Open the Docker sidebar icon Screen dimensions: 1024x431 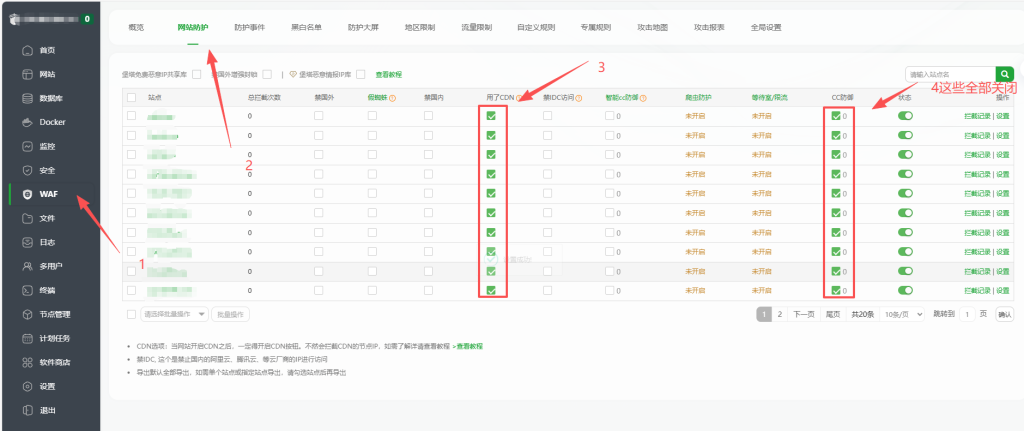pyautogui.click(x=27, y=122)
